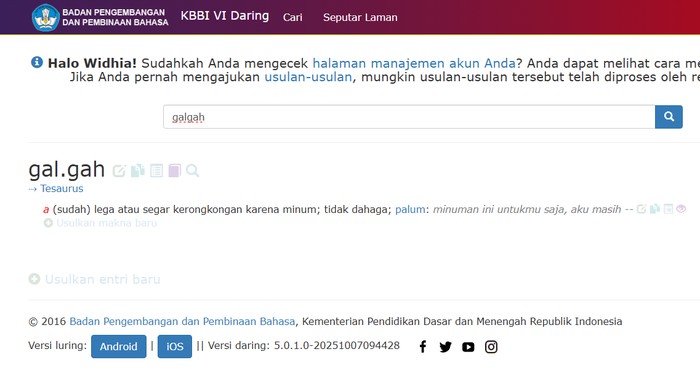This screenshot has height=381, width=700.
Task: Open the Seputar Laman menu item
Action: tap(360, 17)
